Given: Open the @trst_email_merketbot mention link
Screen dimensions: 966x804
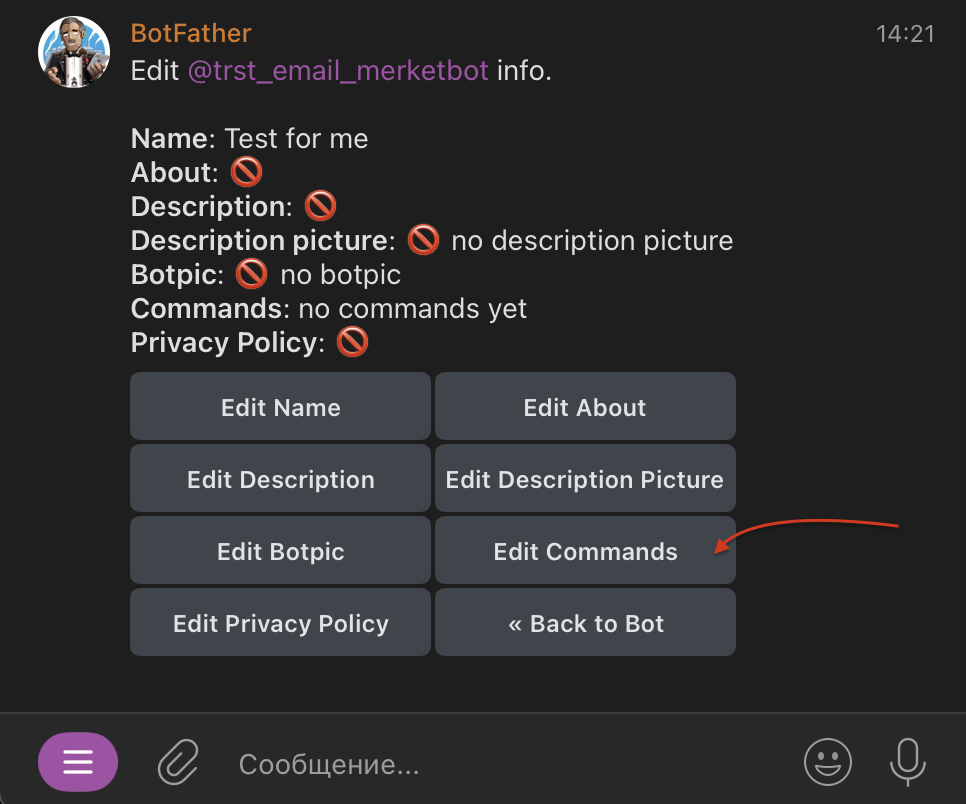Looking at the screenshot, I should pos(338,71).
